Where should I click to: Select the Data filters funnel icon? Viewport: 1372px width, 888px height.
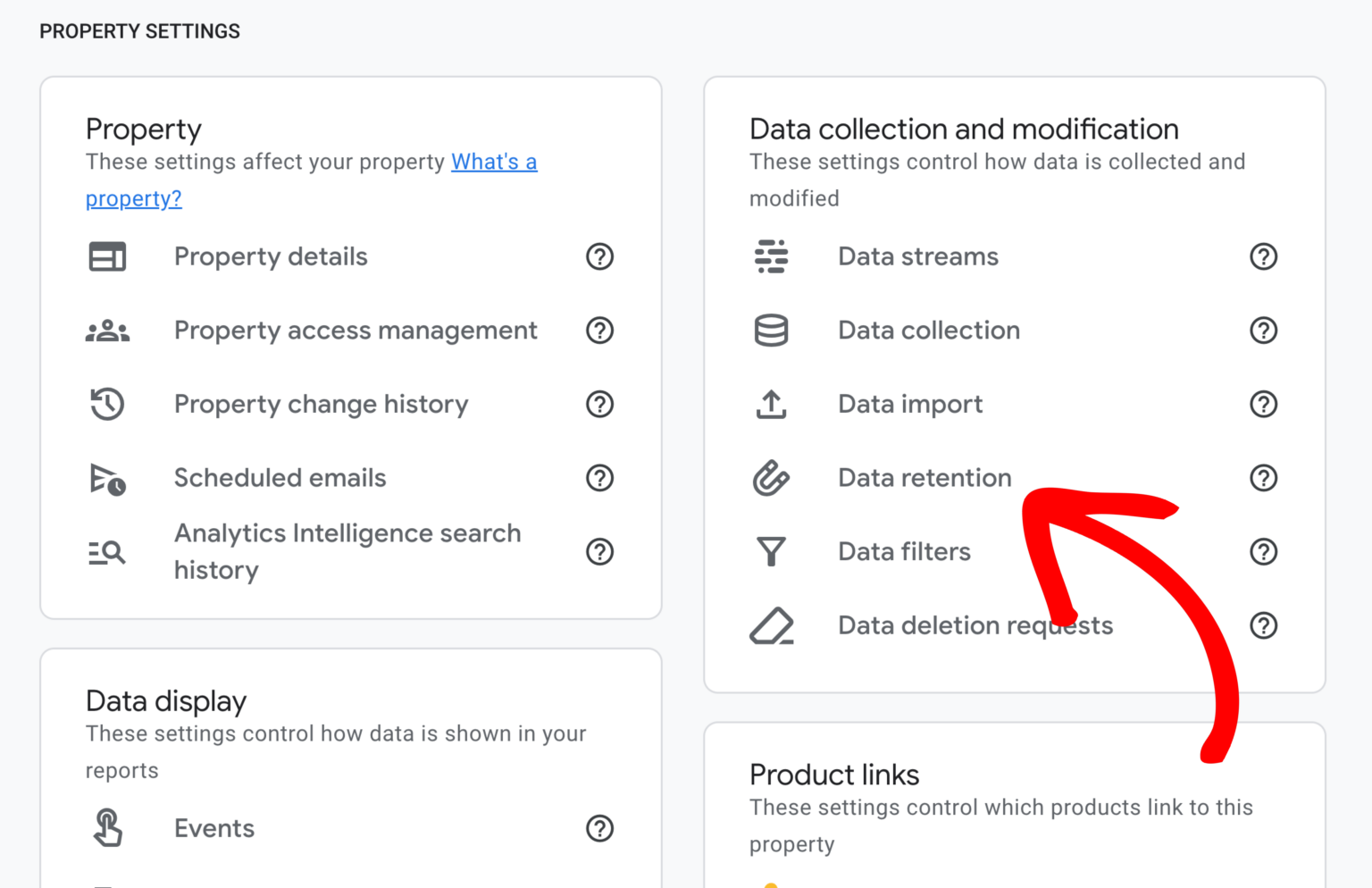point(772,551)
